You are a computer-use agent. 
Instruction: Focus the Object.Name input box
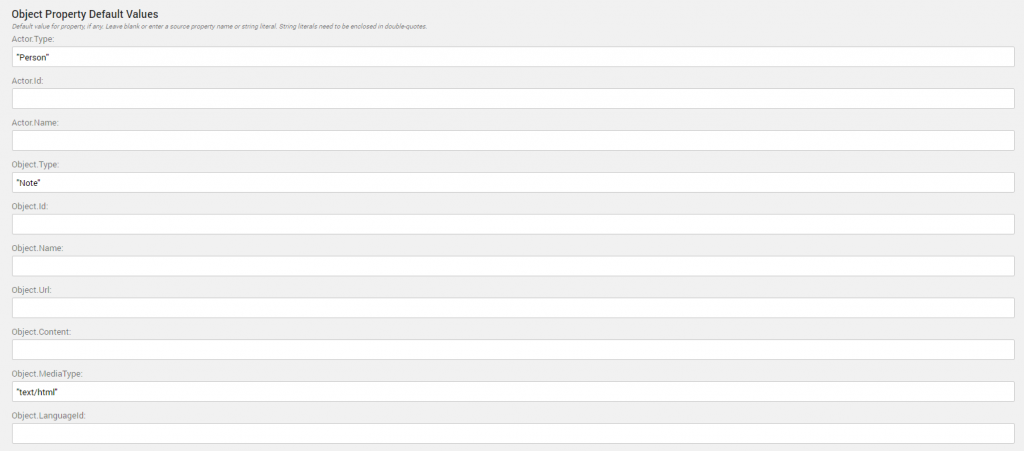[513, 266]
